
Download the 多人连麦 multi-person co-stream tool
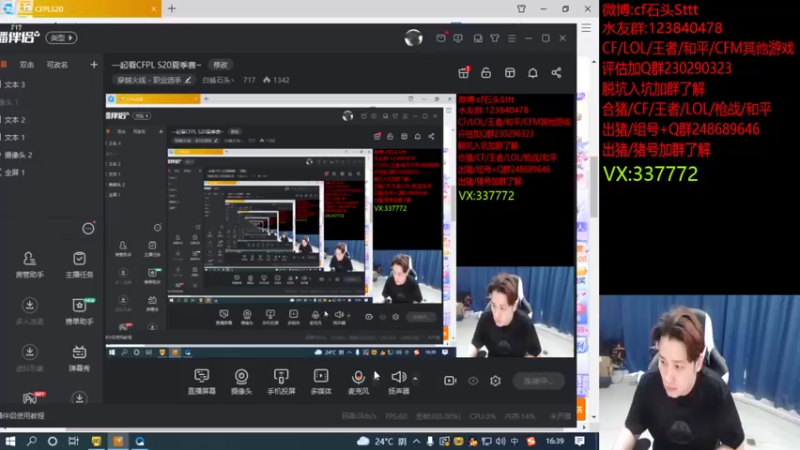pos(30,311)
